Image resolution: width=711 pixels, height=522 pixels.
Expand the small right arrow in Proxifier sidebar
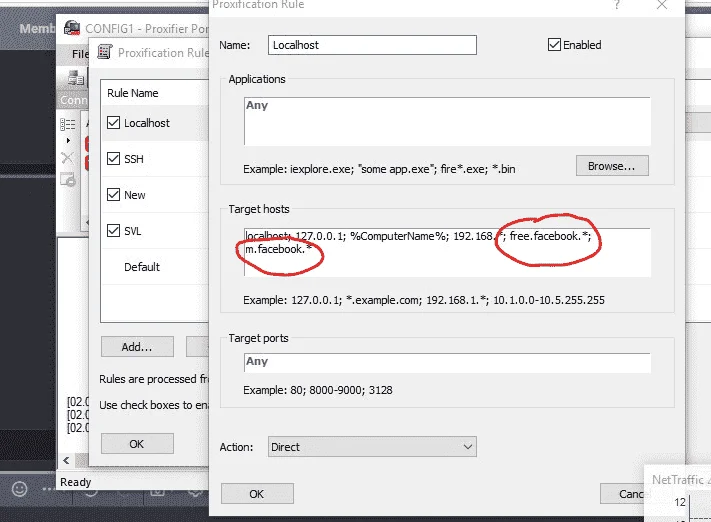pyautogui.click(x=68, y=141)
